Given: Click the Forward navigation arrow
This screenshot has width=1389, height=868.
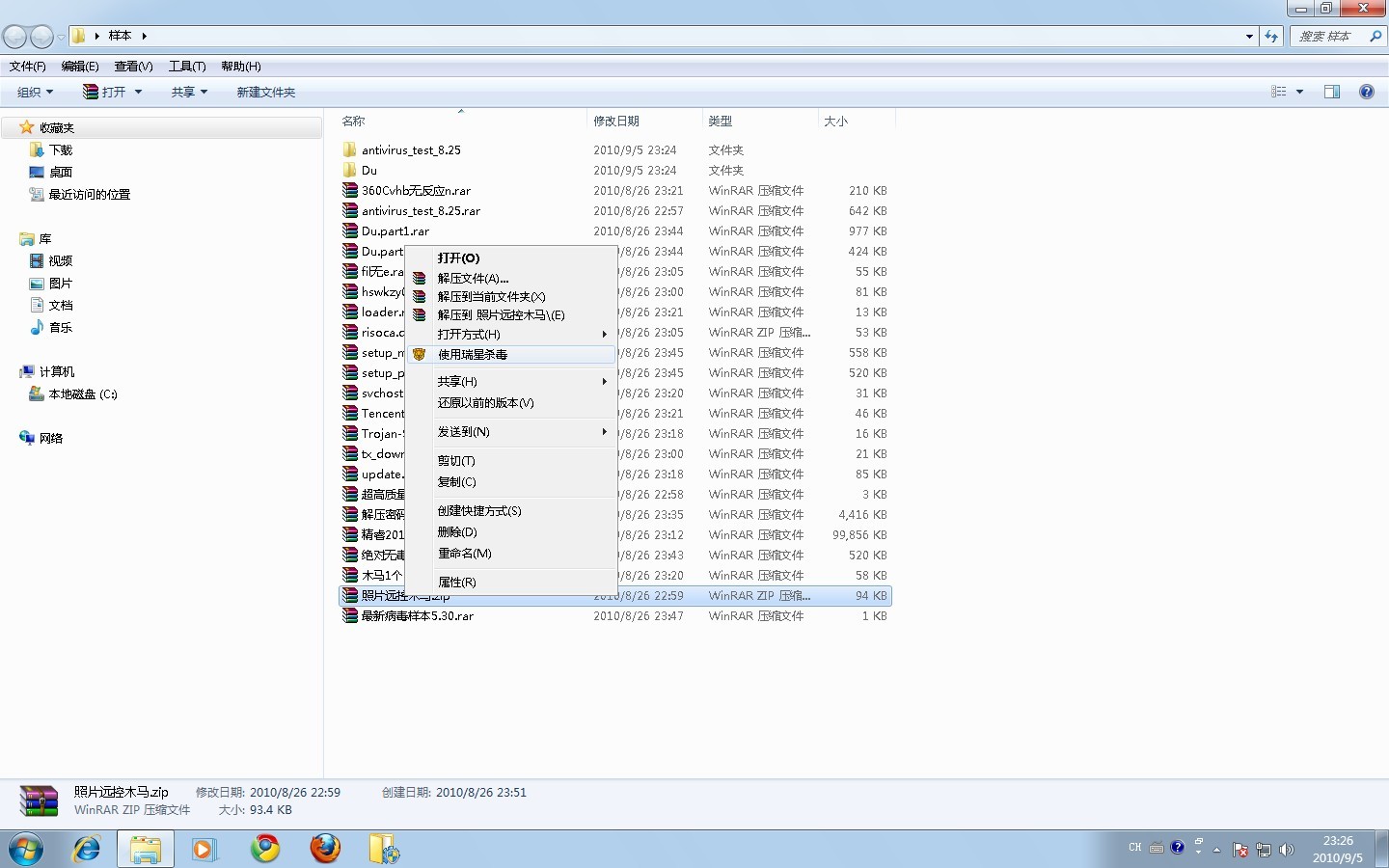Looking at the screenshot, I should (x=41, y=37).
